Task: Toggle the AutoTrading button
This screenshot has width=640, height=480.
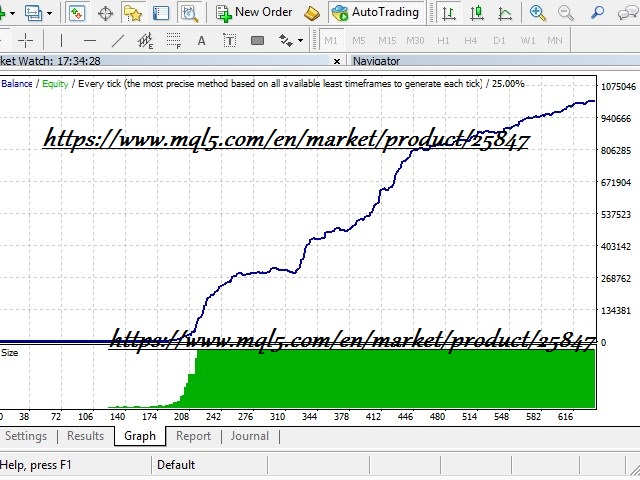Action: click(376, 13)
